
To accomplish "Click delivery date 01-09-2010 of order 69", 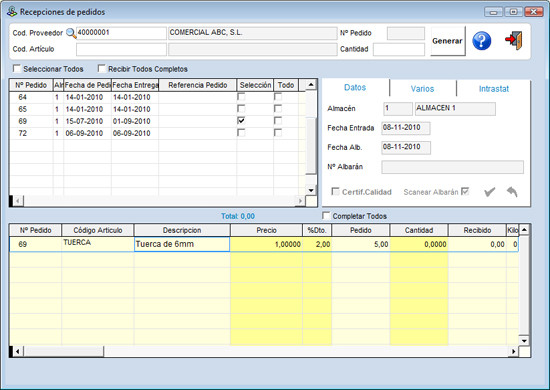I will (132, 121).
